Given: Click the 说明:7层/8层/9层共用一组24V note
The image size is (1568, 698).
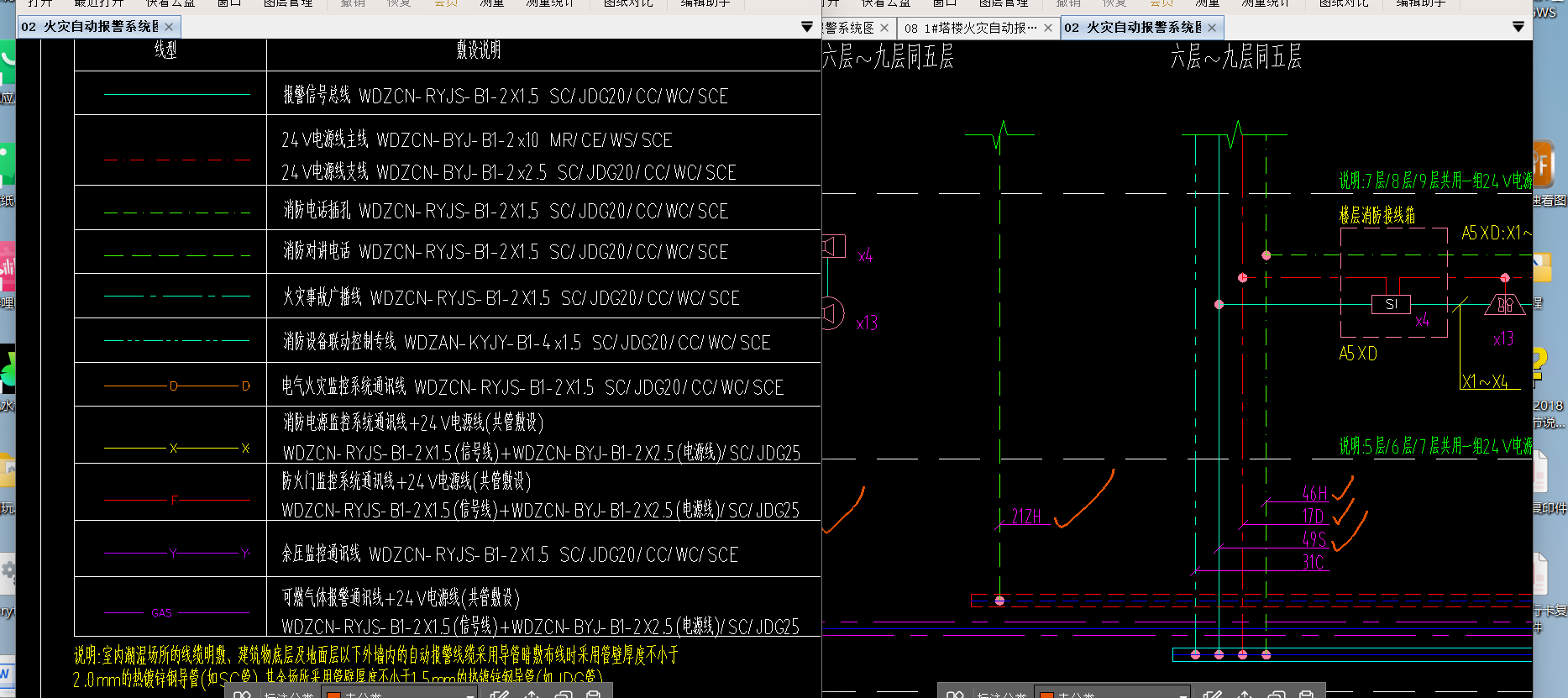Looking at the screenshot, I should [1435, 181].
